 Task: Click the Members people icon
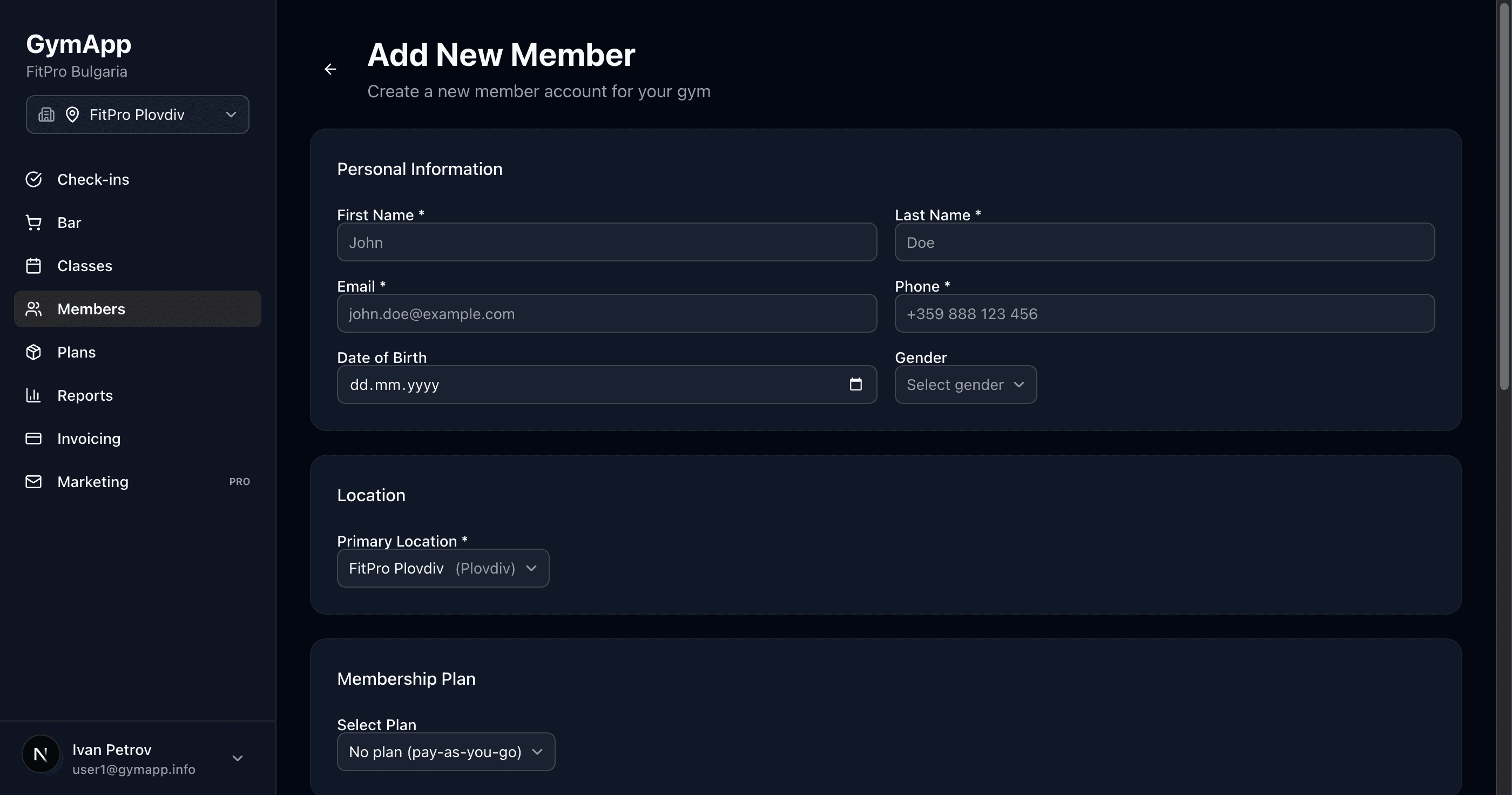click(33, 308)
